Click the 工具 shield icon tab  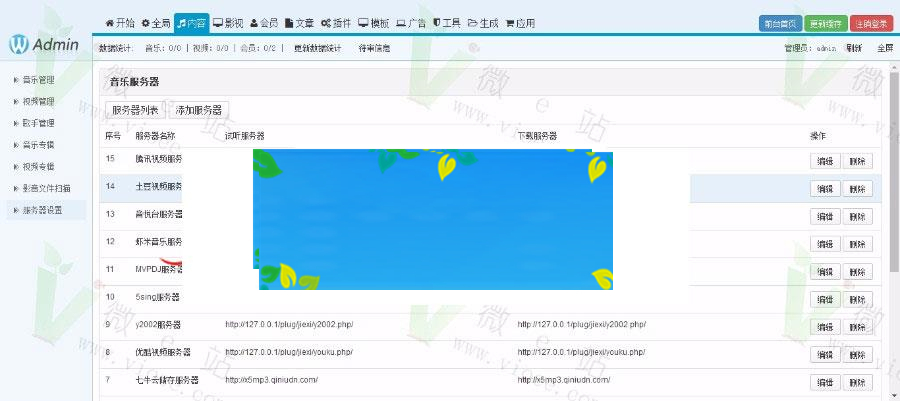[447, 22]
